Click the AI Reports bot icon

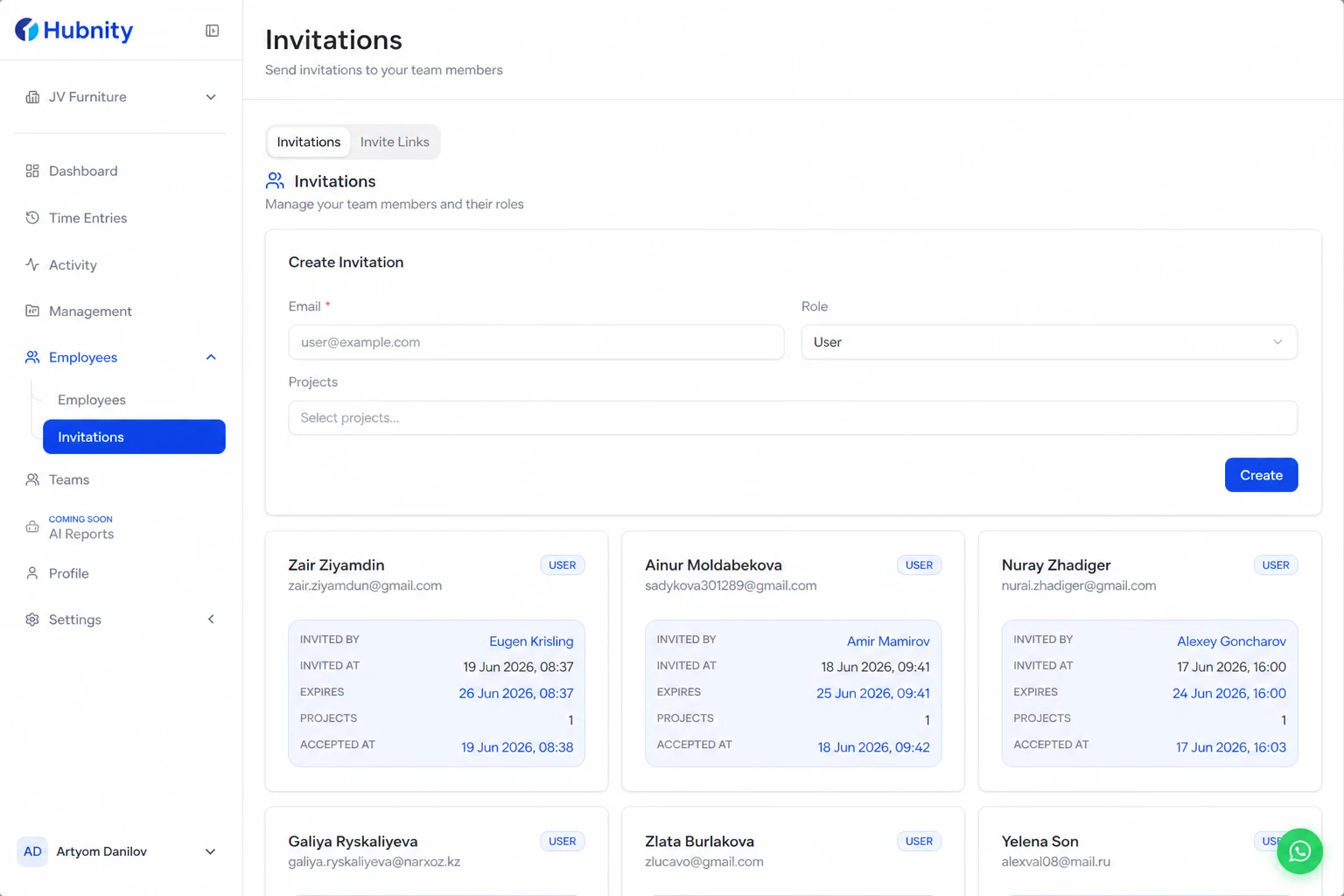pyautogui.click(x=32, y=527)
